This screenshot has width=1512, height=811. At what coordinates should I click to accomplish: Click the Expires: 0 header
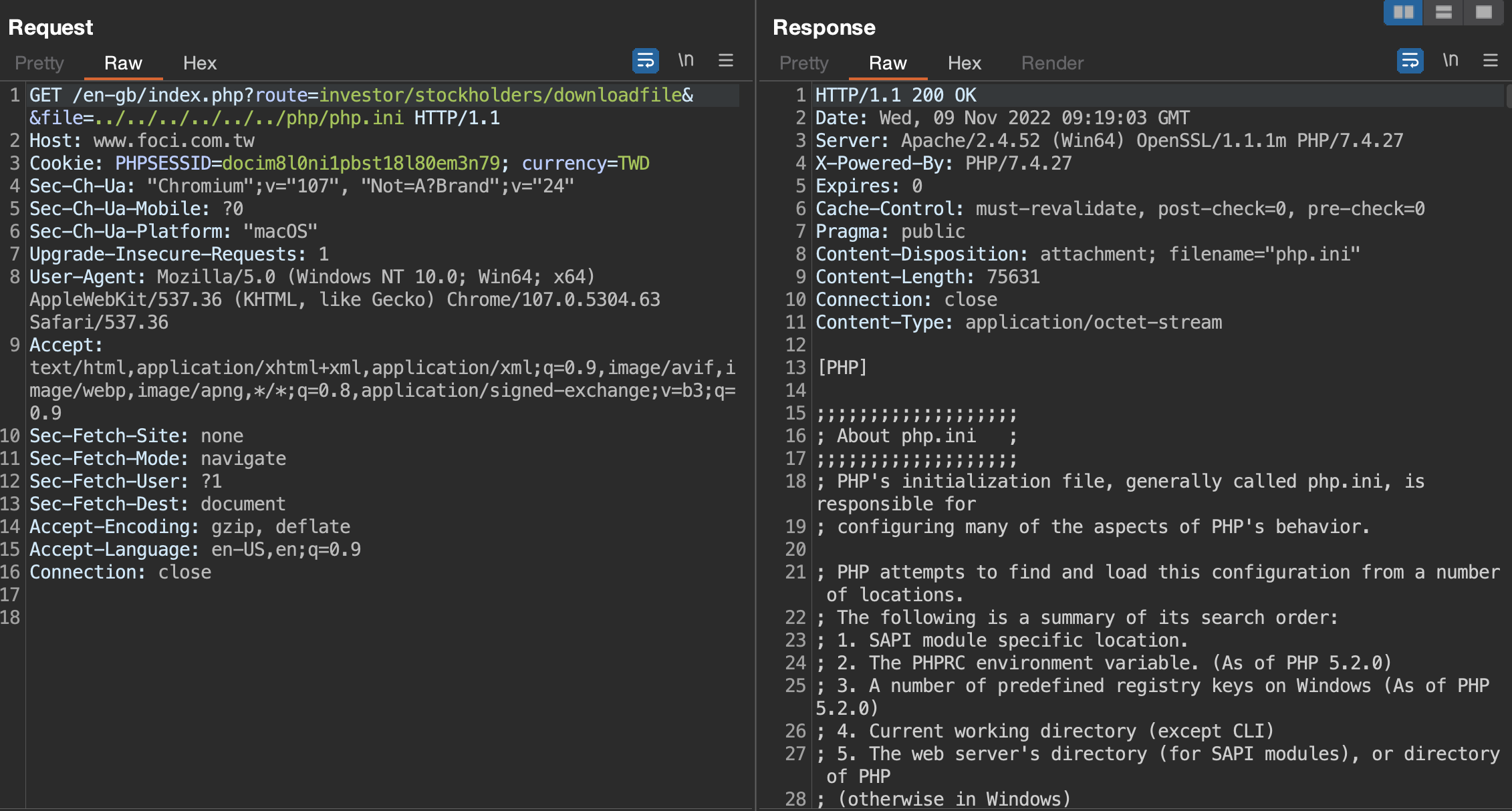[x=869, y=186]
